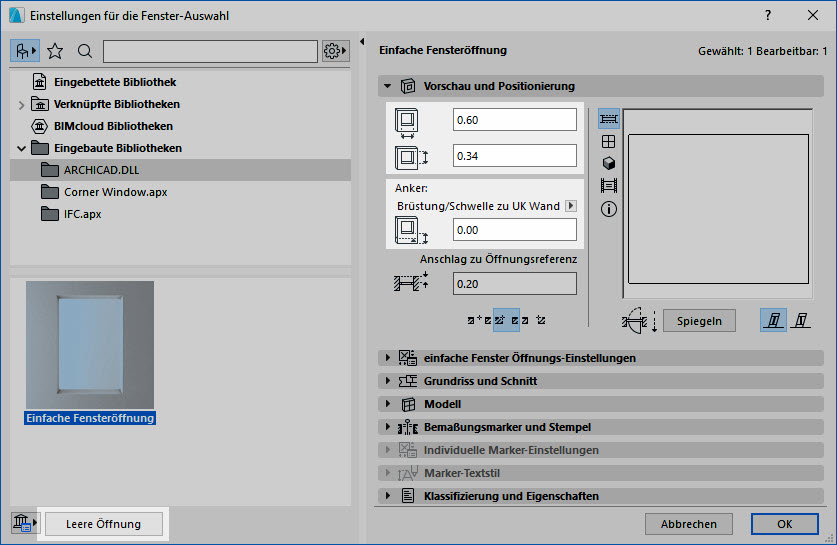Select the highlighted vertical wall opening option
Viewport: 837px width, 545px height.
point(773,320)
